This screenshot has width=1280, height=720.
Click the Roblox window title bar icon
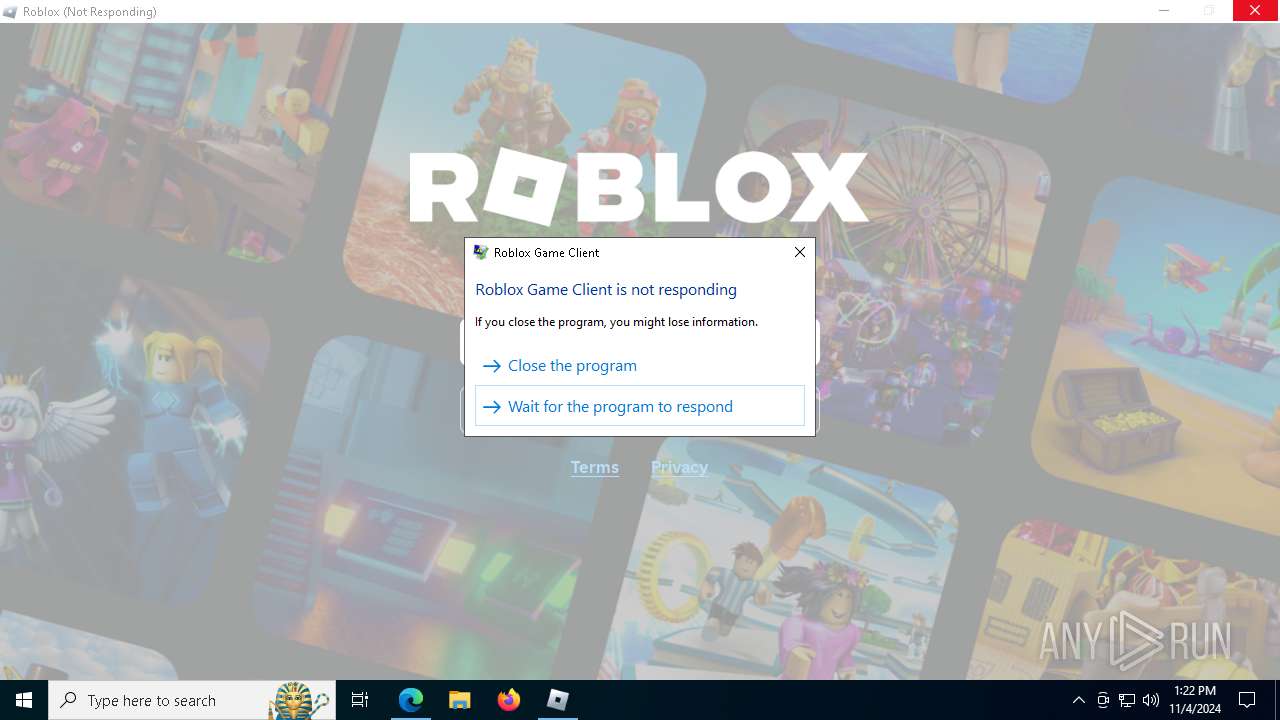coord(10,12)
